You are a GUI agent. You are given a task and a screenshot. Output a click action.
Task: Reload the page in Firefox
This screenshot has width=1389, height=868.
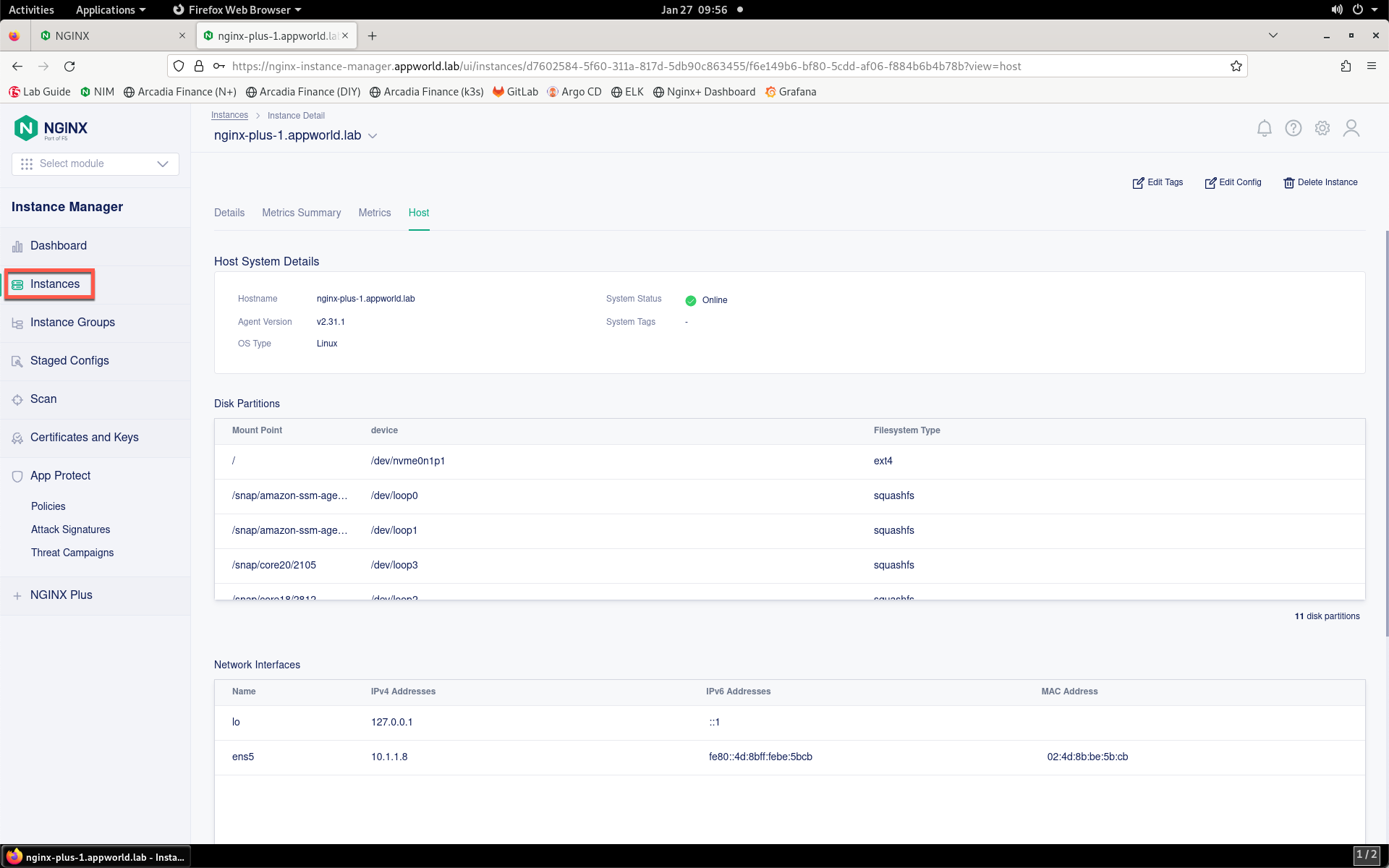point(69,67)
